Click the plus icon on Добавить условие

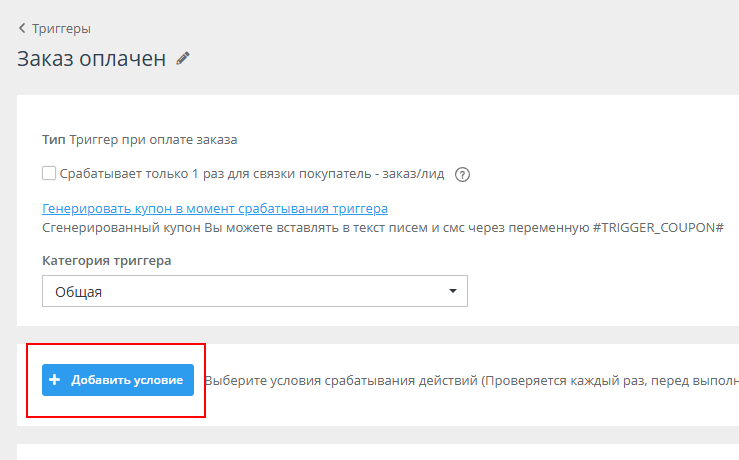[x=55, y=380]
